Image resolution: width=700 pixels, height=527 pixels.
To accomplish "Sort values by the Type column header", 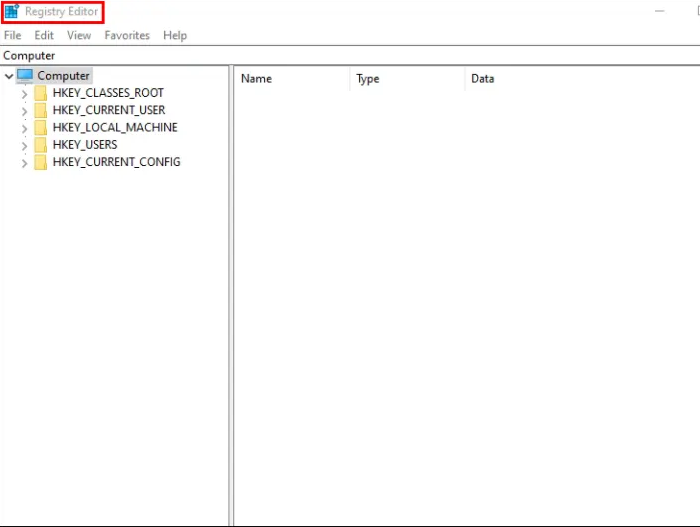I will (407, 79).
